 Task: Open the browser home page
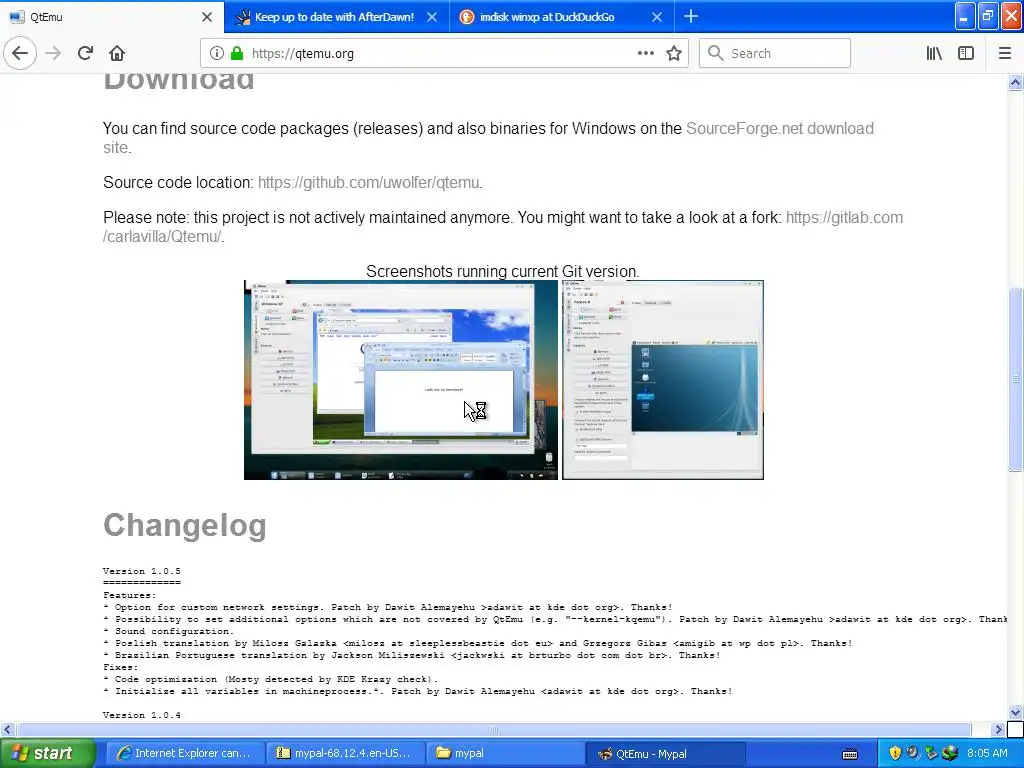(117, 53)
